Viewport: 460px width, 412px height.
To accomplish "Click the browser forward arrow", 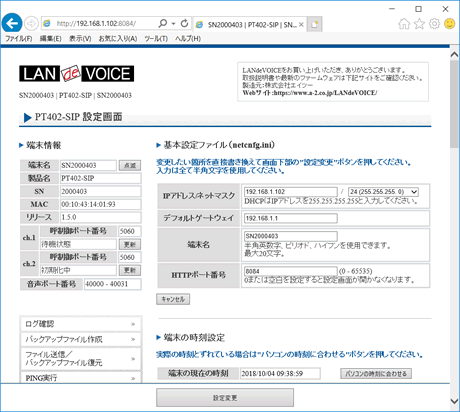I will pos(32,23).
